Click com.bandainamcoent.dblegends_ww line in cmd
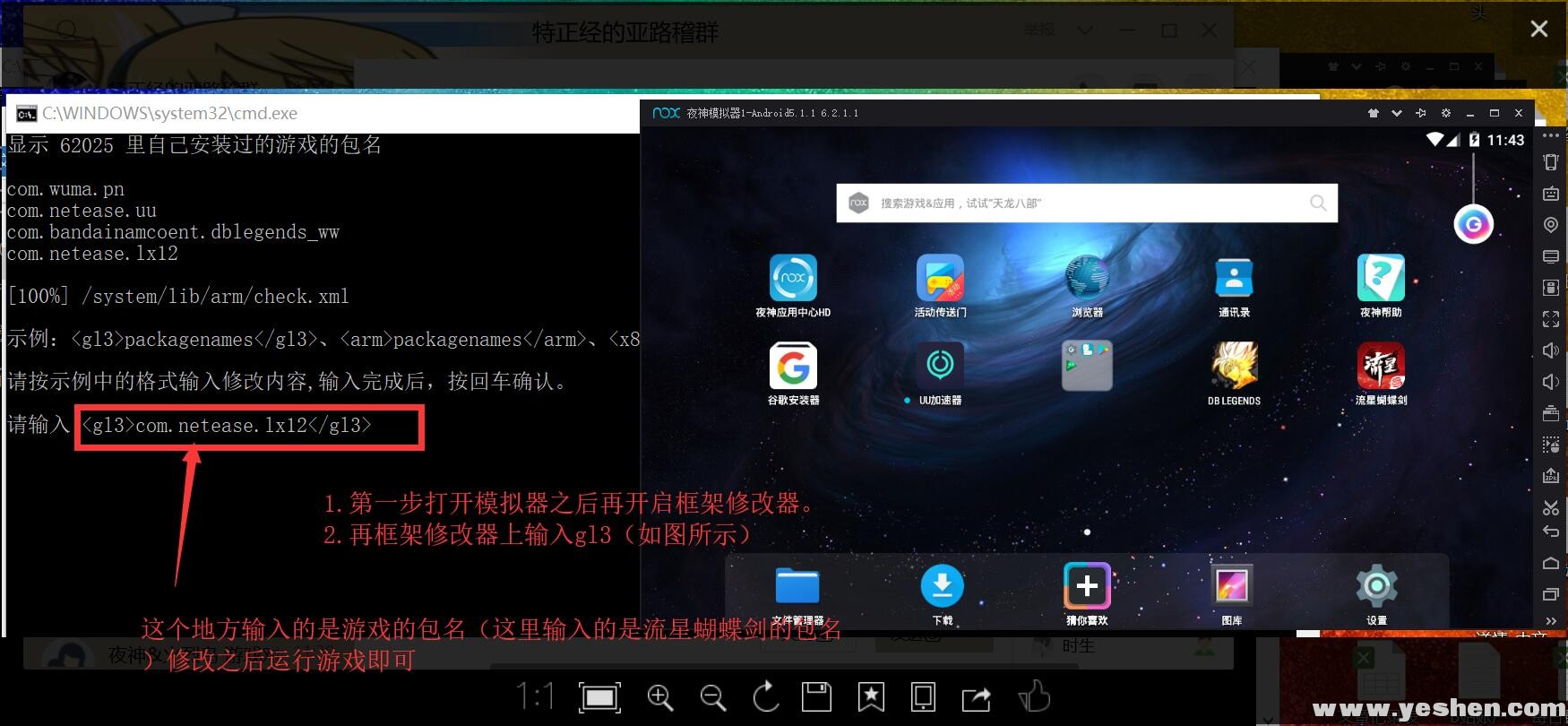Screen dimensions: 1568x726 pos(173,232)
